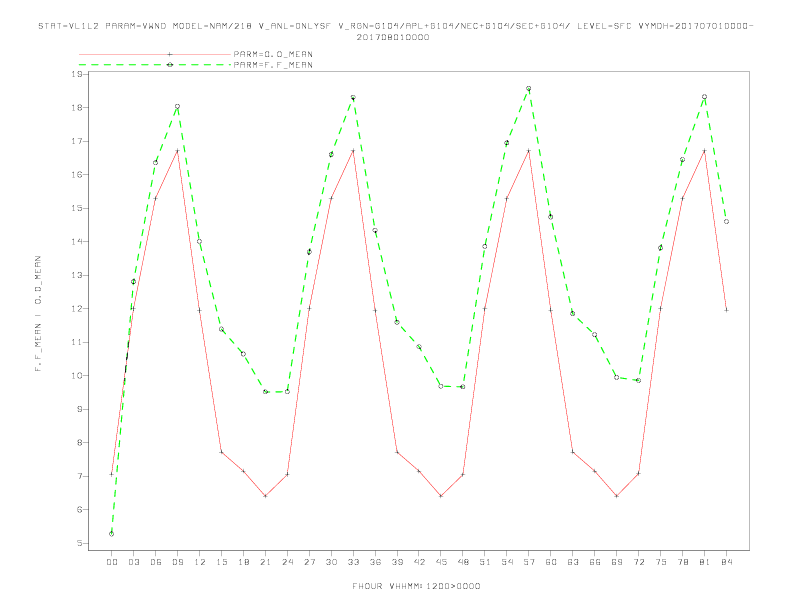The width and height of the screenshot is (792, 612).
Task: Click the vertical y-axis title F.F_MEAN | O.O_MEAN
Action: 38,314
